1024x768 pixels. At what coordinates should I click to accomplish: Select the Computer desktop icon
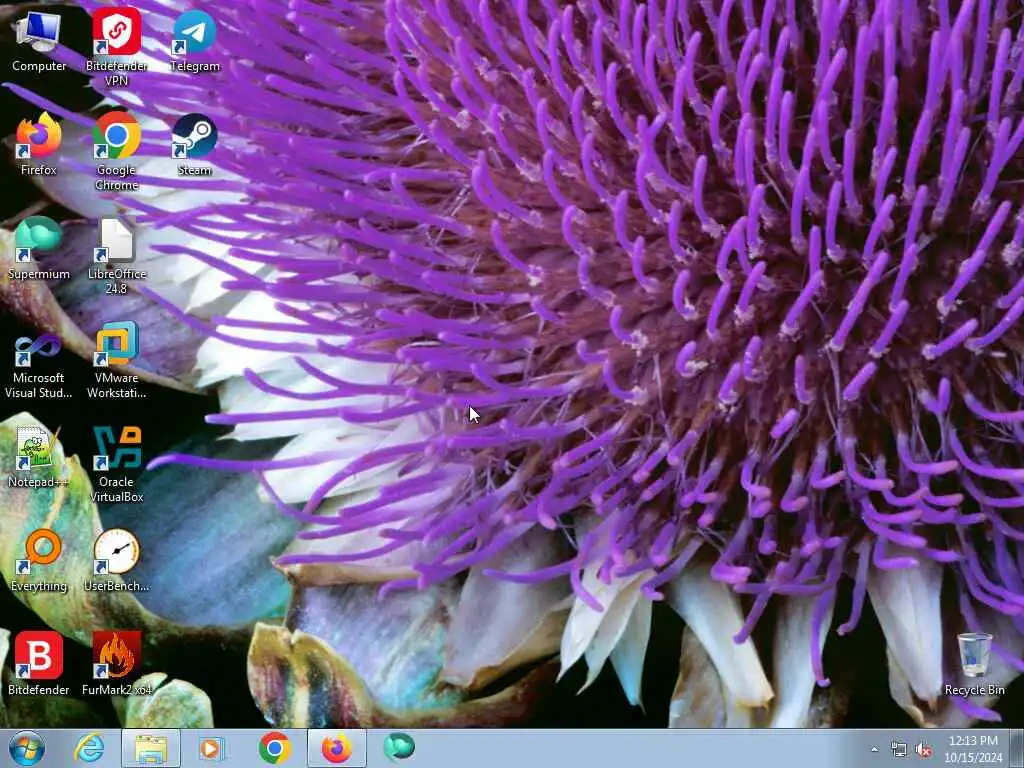pyautogui.click(x=39, y=41)
